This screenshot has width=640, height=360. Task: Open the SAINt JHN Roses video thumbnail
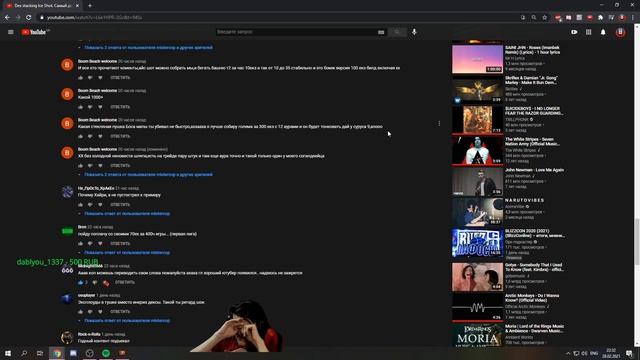pyautogui.click(x=477, y=59)
